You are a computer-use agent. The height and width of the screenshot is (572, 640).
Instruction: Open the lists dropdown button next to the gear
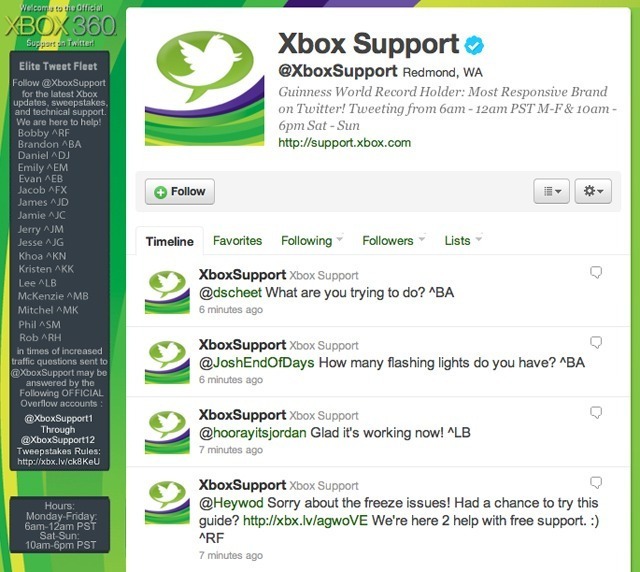551,191
